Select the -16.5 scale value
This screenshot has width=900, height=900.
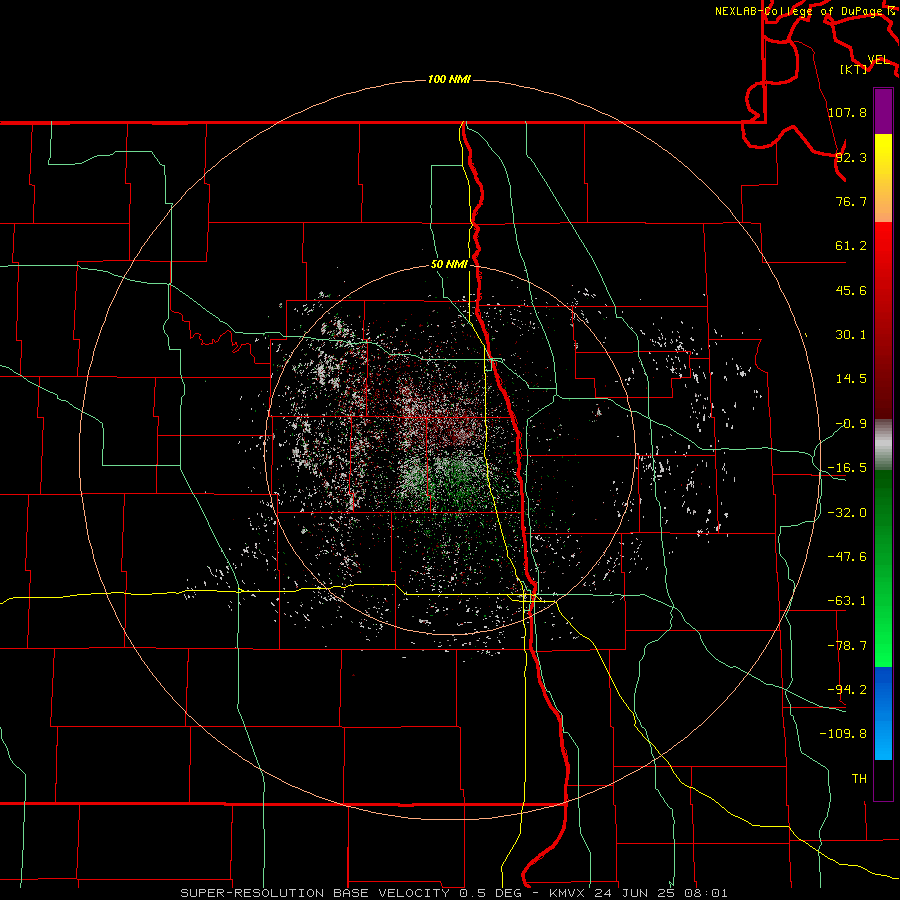(x=847, y=468)
